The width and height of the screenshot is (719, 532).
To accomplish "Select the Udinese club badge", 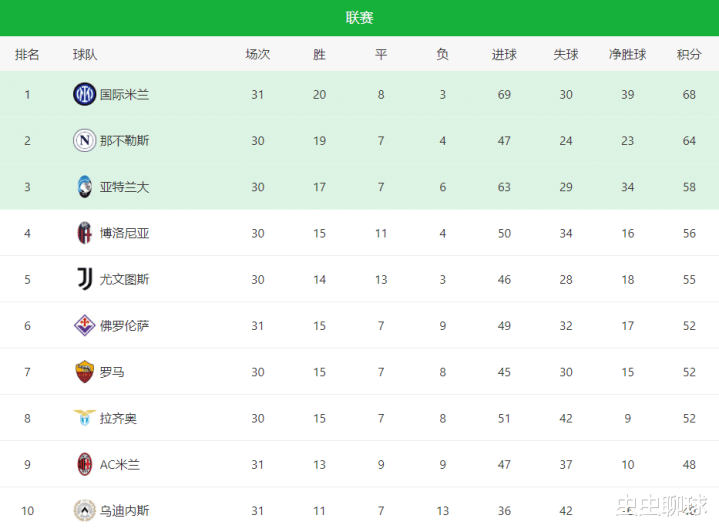I will (x=84, y=510).
